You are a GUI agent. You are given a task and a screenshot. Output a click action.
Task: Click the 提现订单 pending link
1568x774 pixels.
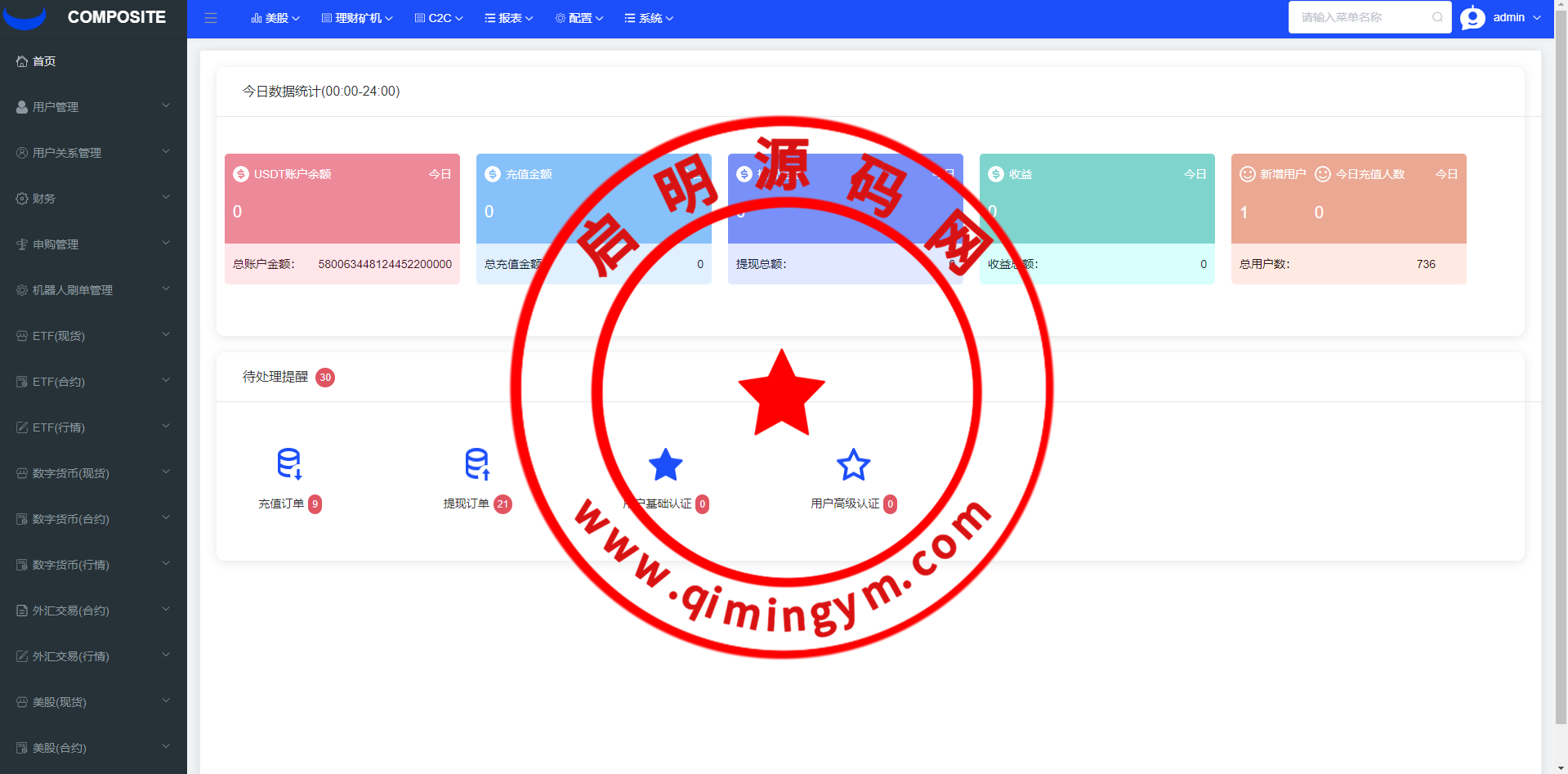(x=466, y=503)
